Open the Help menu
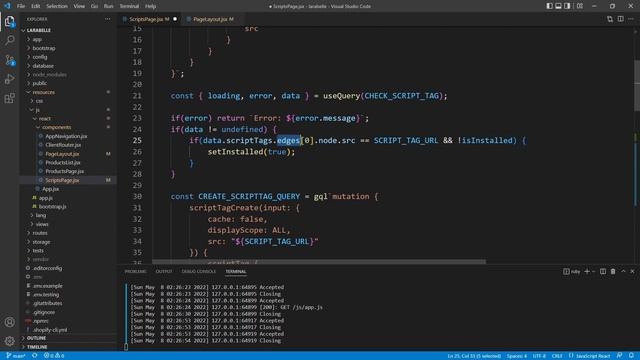 click(151, 6)
